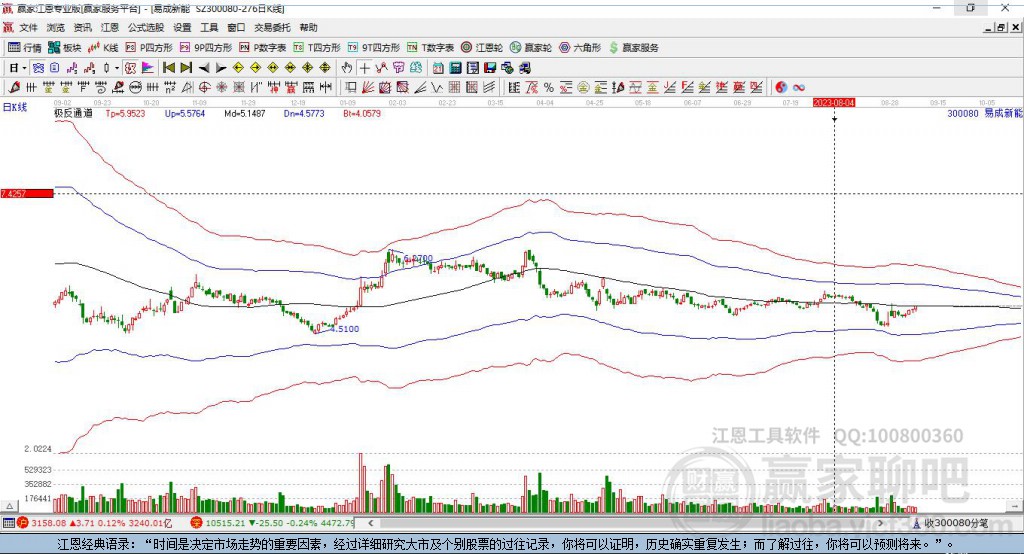Viewport: 1024px width, 554px height.
Task: Open the 帮助 menu
Action: pos(308,27)
